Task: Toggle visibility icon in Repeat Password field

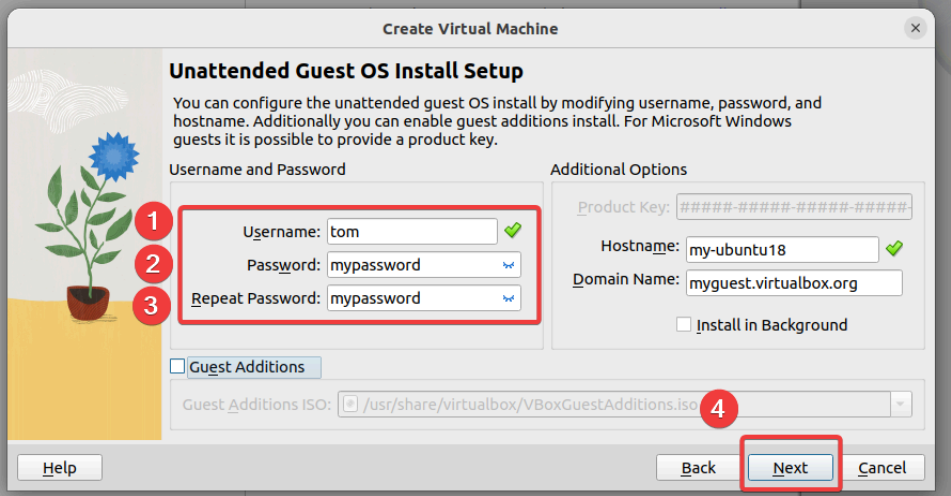Action: tap(508, 298)
